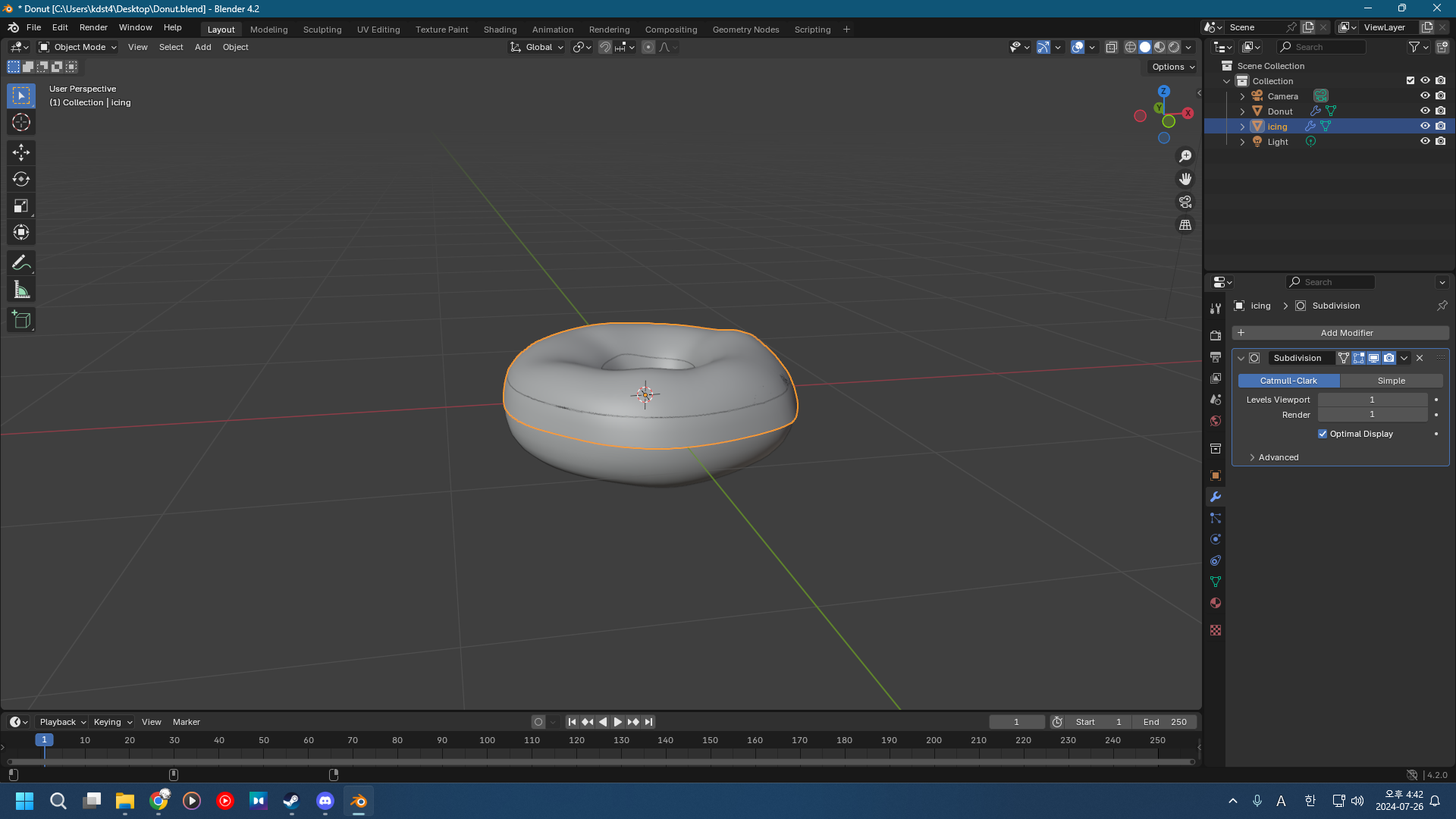This screenshot has width=1456, height=819.
Task: Select the Simple subdivision type
Action: (x=1391, y=381)
